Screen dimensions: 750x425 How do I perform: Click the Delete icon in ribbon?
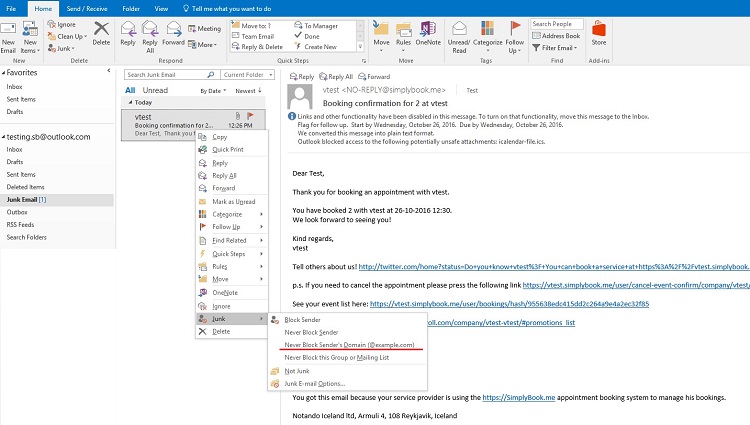pyautogui.click(x=101, y=32)
